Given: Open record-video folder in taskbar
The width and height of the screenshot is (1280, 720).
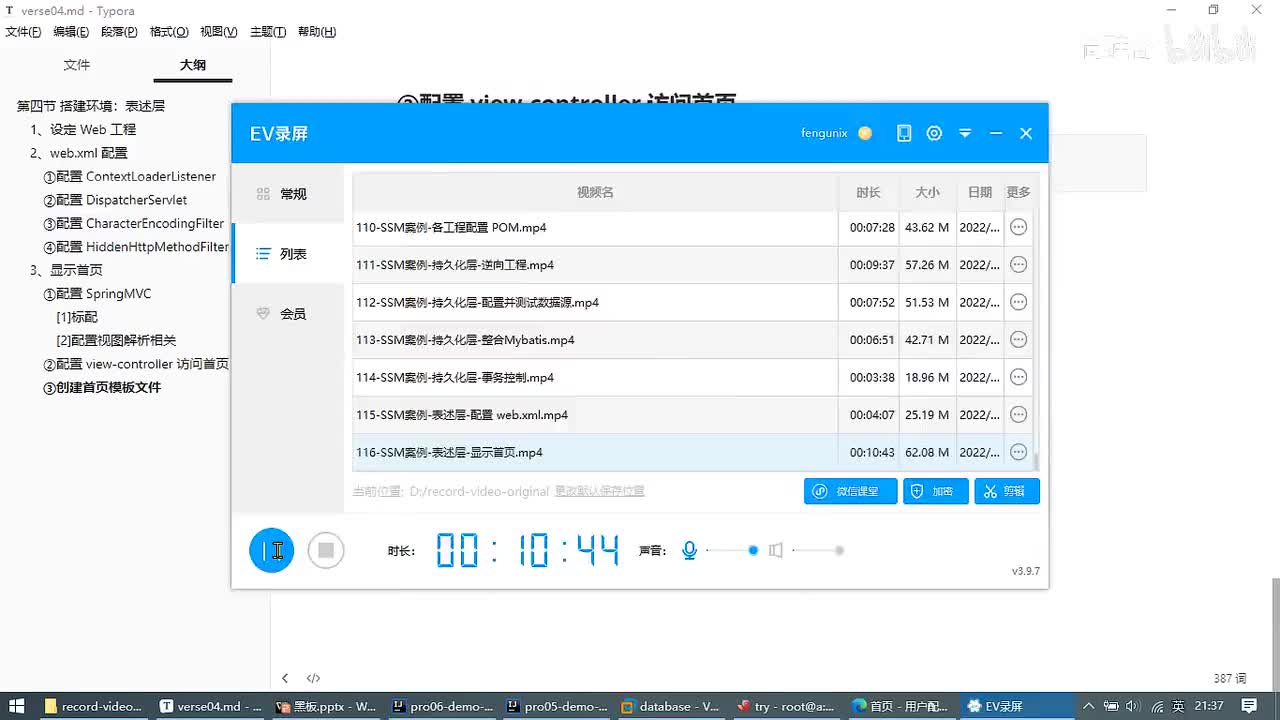Looking at the screenshot, I should [93, 706].
